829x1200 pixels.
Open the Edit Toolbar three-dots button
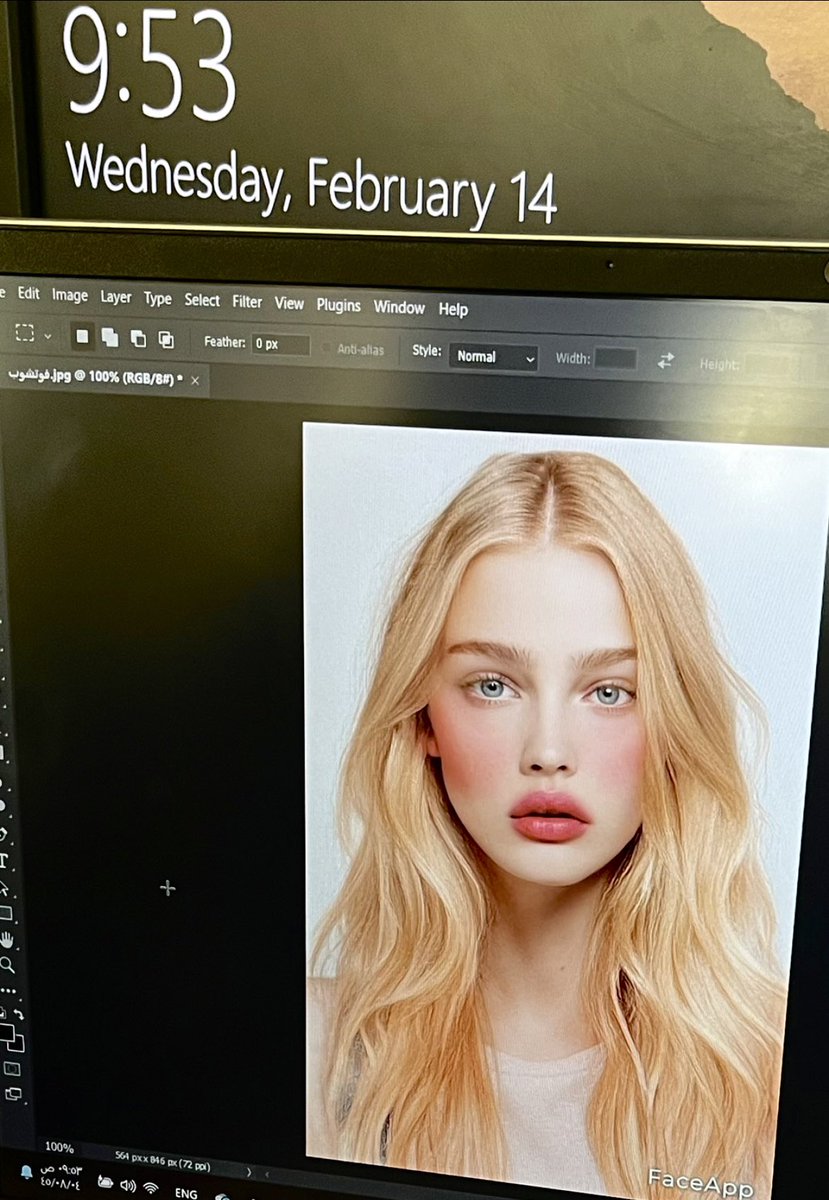coord(8,991)
